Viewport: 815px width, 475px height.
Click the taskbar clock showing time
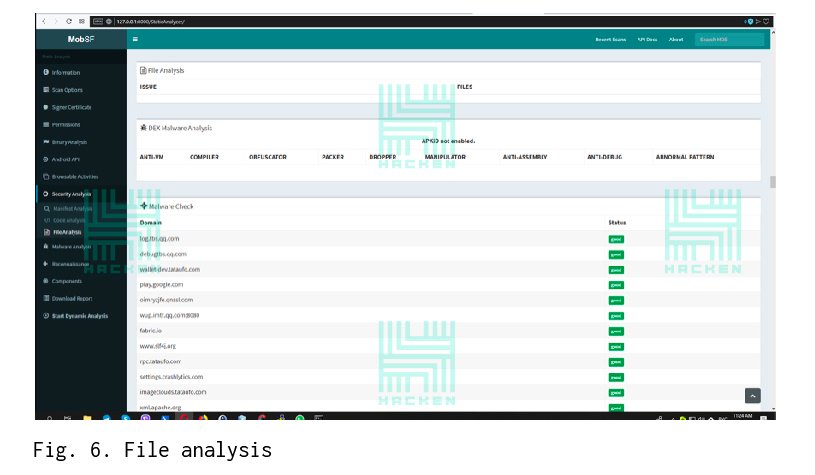(x=743, y=416)
